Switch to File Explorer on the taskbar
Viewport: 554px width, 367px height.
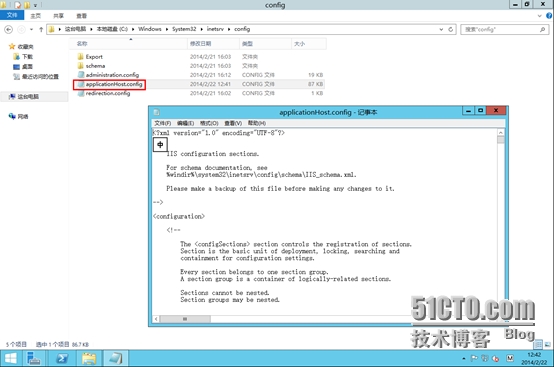[x=89, y=359]
